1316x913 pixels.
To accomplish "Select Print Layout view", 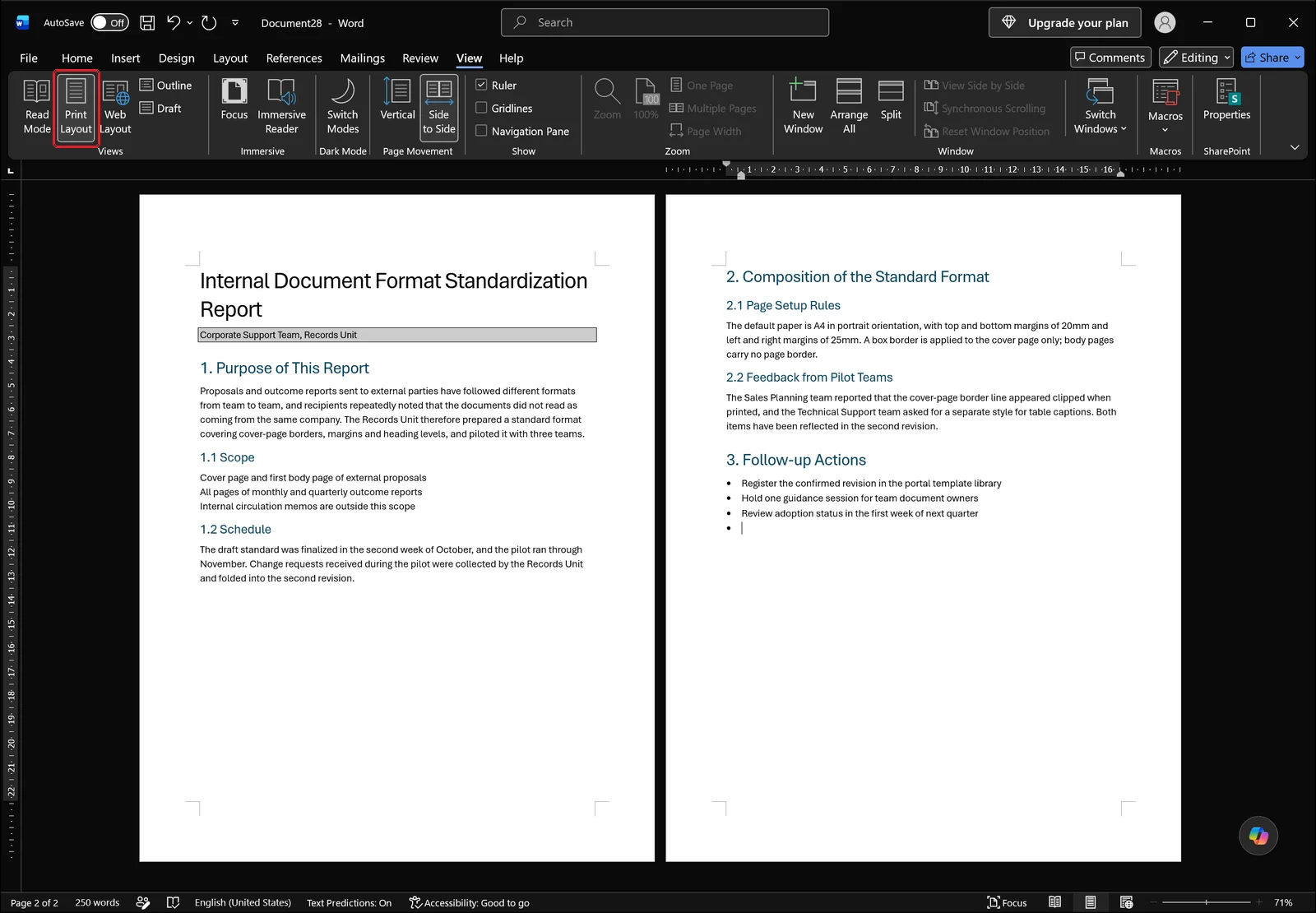I will [x=76, y=107].
